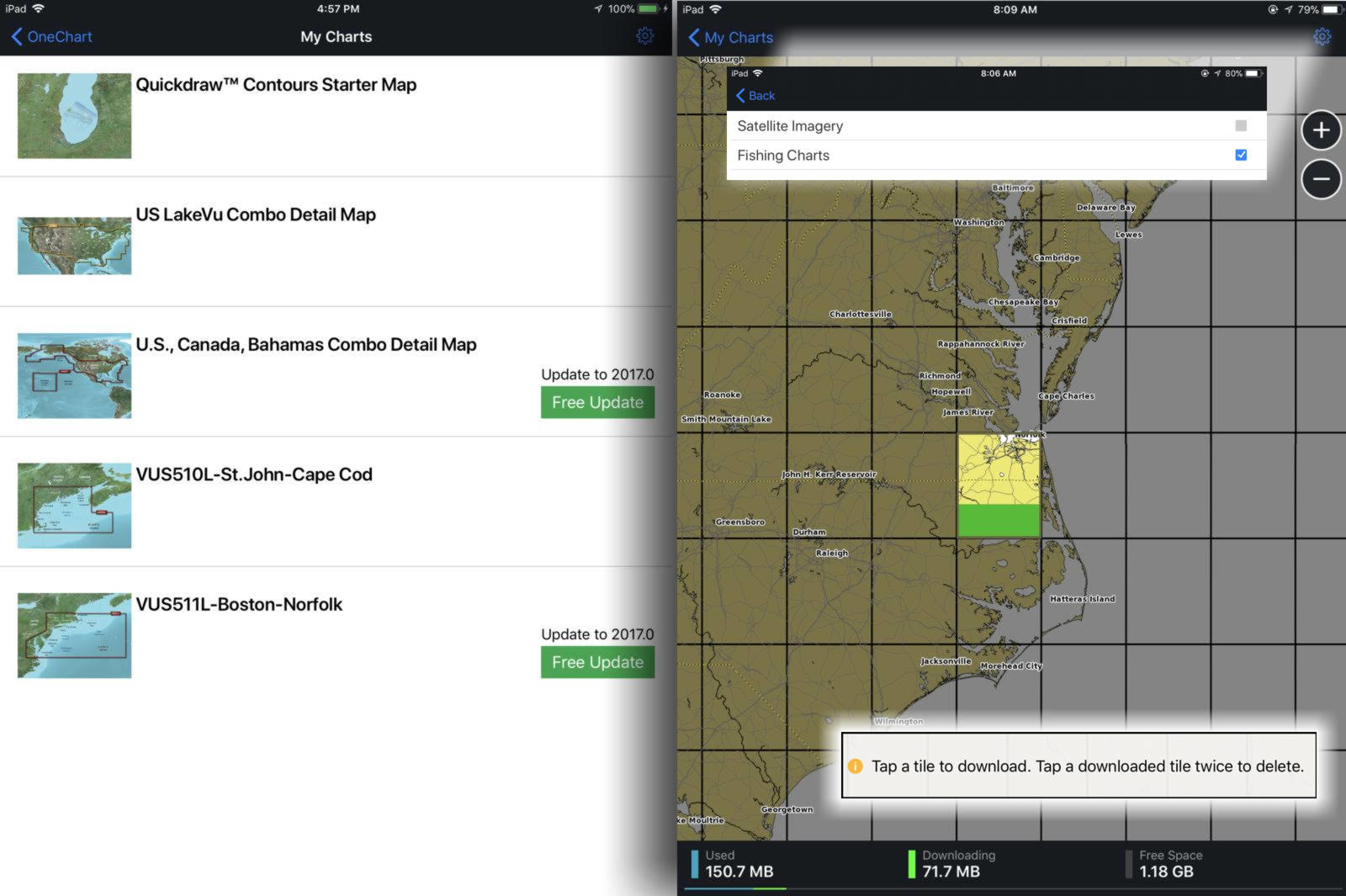The height and width of the screenshot is (896, 1346).
Task: Open VUS511L-Boston-Norfolk thumbnail
Action: (x=74, y=635)
